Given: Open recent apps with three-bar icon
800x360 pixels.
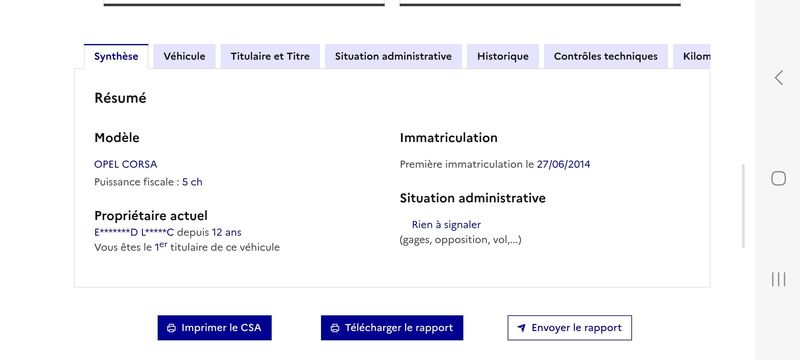Looking at the screenshot, I should pos(779,279).
